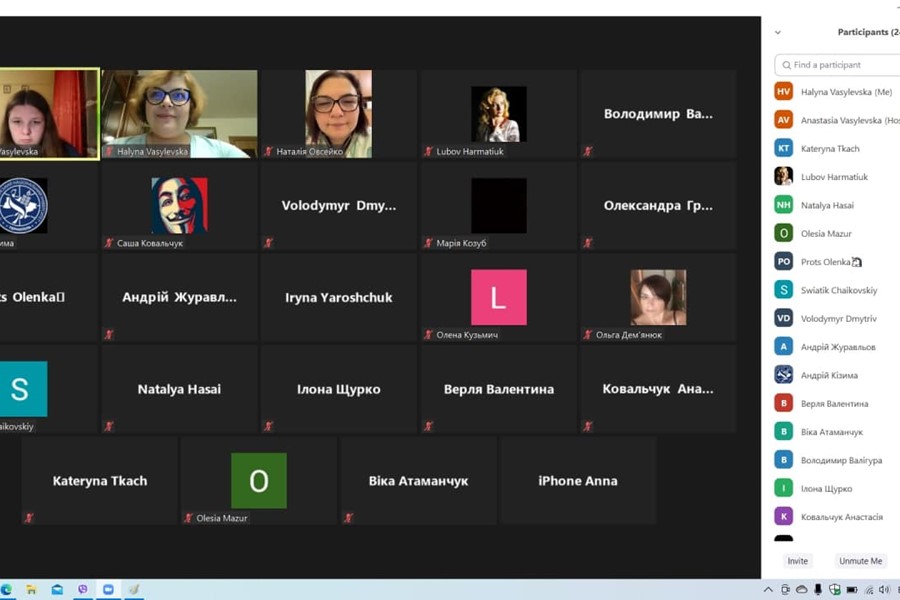The height and width of the screenshot is (600, 900).
Task: Click the Invite button
Action: (x=797, y=561)
